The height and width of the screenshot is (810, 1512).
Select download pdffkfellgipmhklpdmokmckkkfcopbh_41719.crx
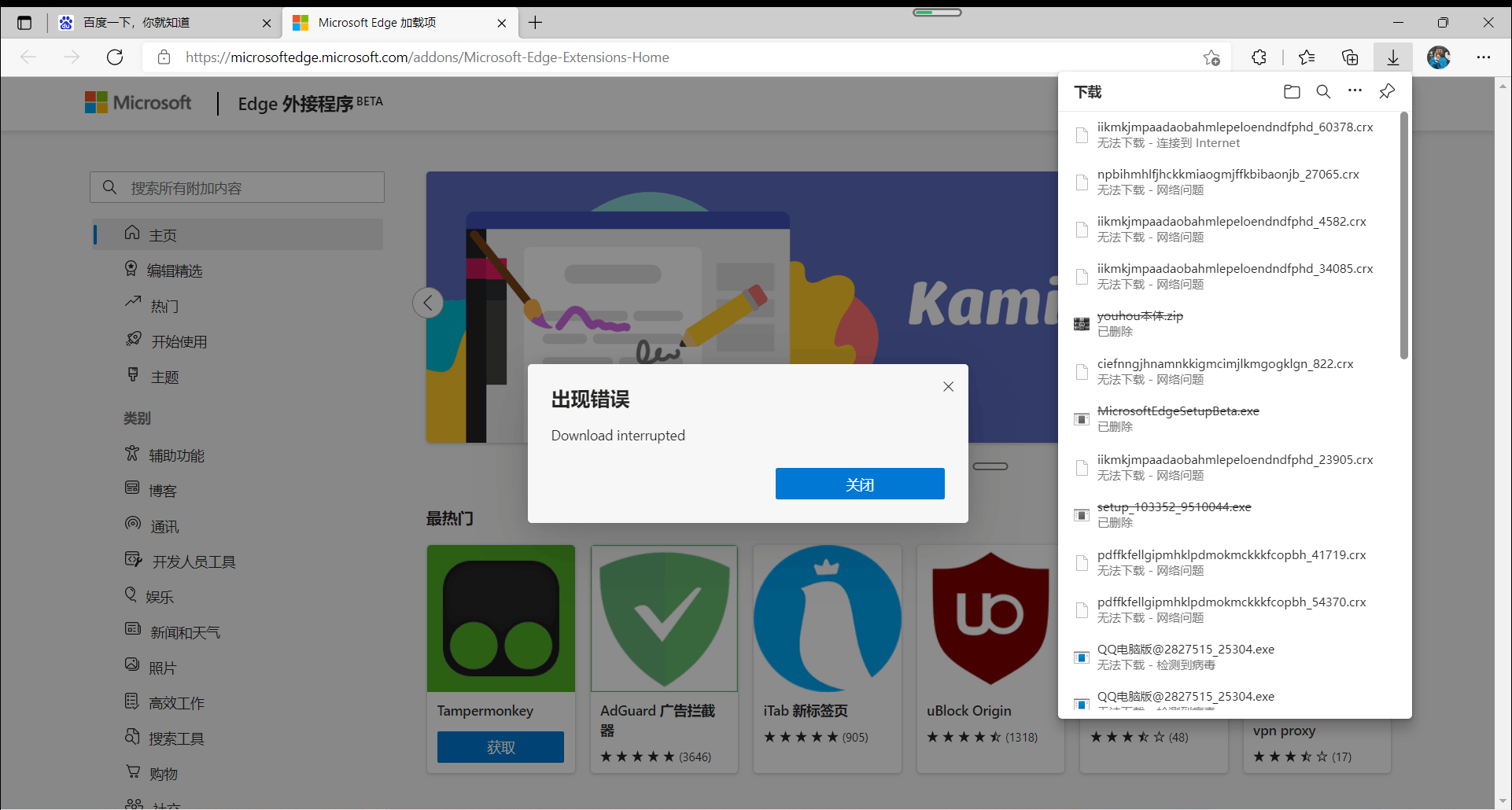pyautogui.click(x=1230, y=562)
